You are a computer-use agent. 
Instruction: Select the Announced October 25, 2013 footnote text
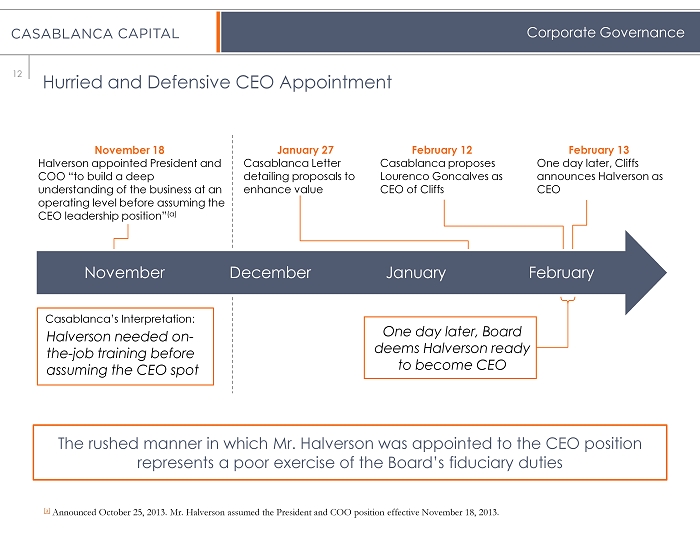275,513
